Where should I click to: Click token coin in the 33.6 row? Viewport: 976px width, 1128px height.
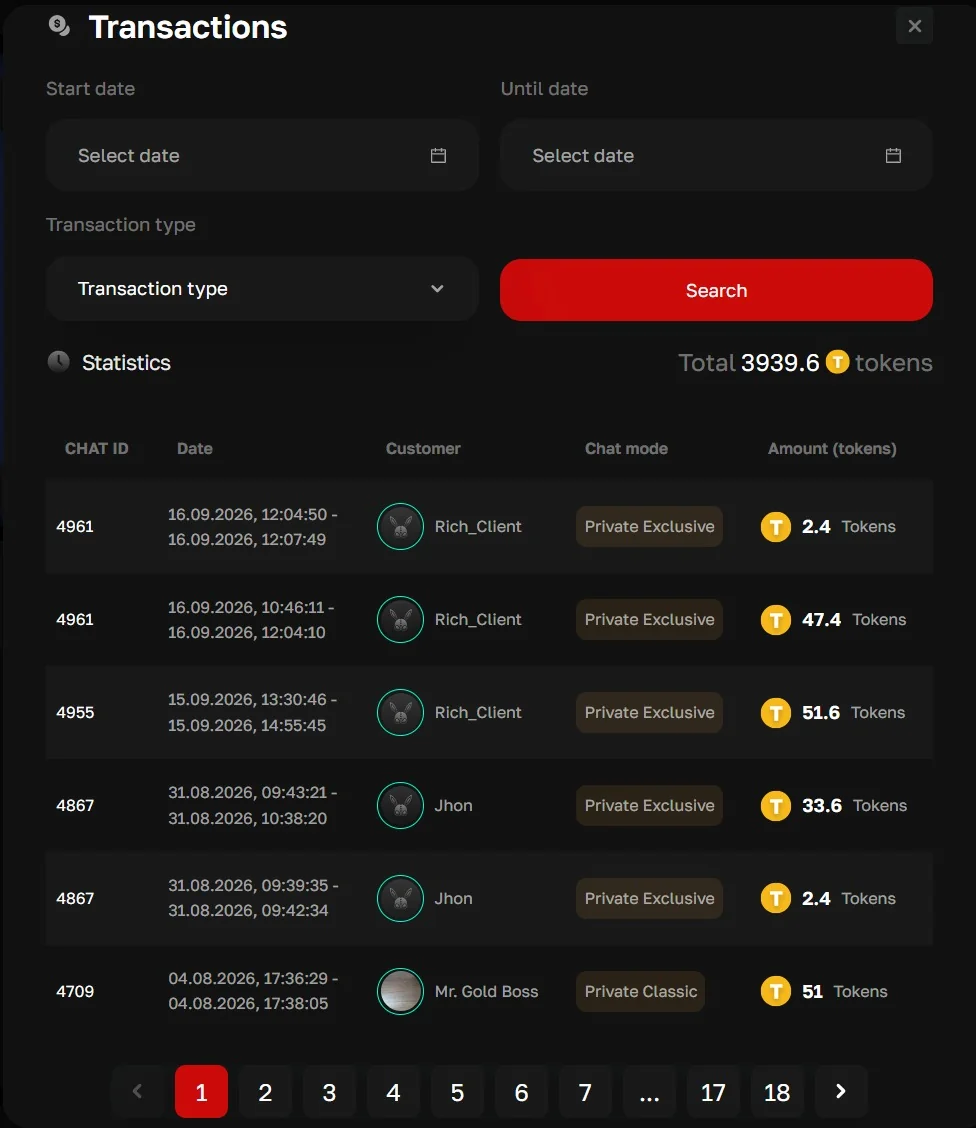(775, 805)
